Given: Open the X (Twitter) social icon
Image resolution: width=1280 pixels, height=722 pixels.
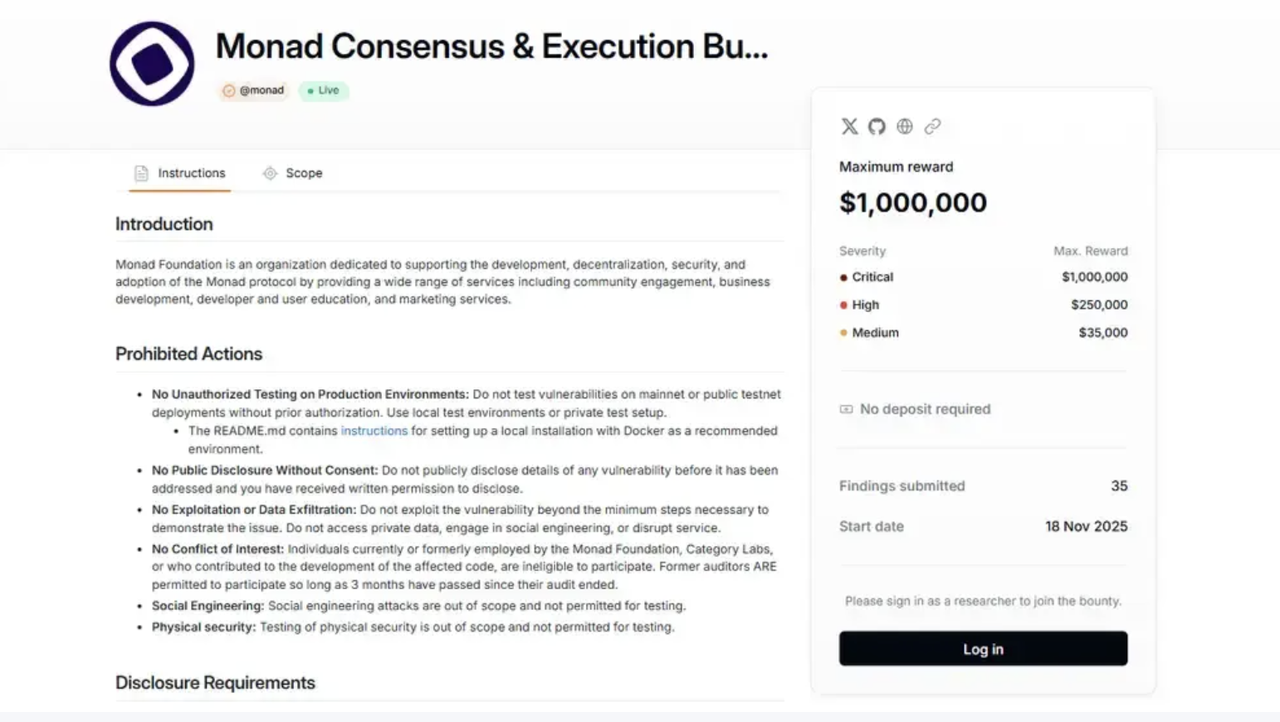Looking at the screenshot, I should pos(849,126).
